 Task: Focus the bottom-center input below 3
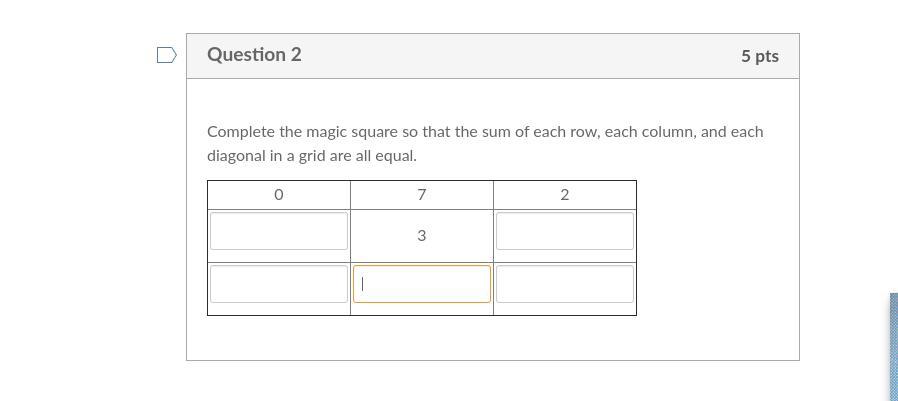pyautogui.click(x=421, y=284)
